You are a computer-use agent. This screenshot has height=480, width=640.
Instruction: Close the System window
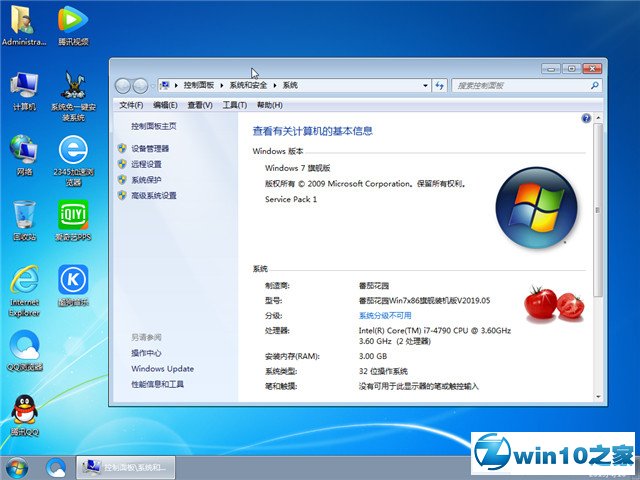tap(592, 69)
